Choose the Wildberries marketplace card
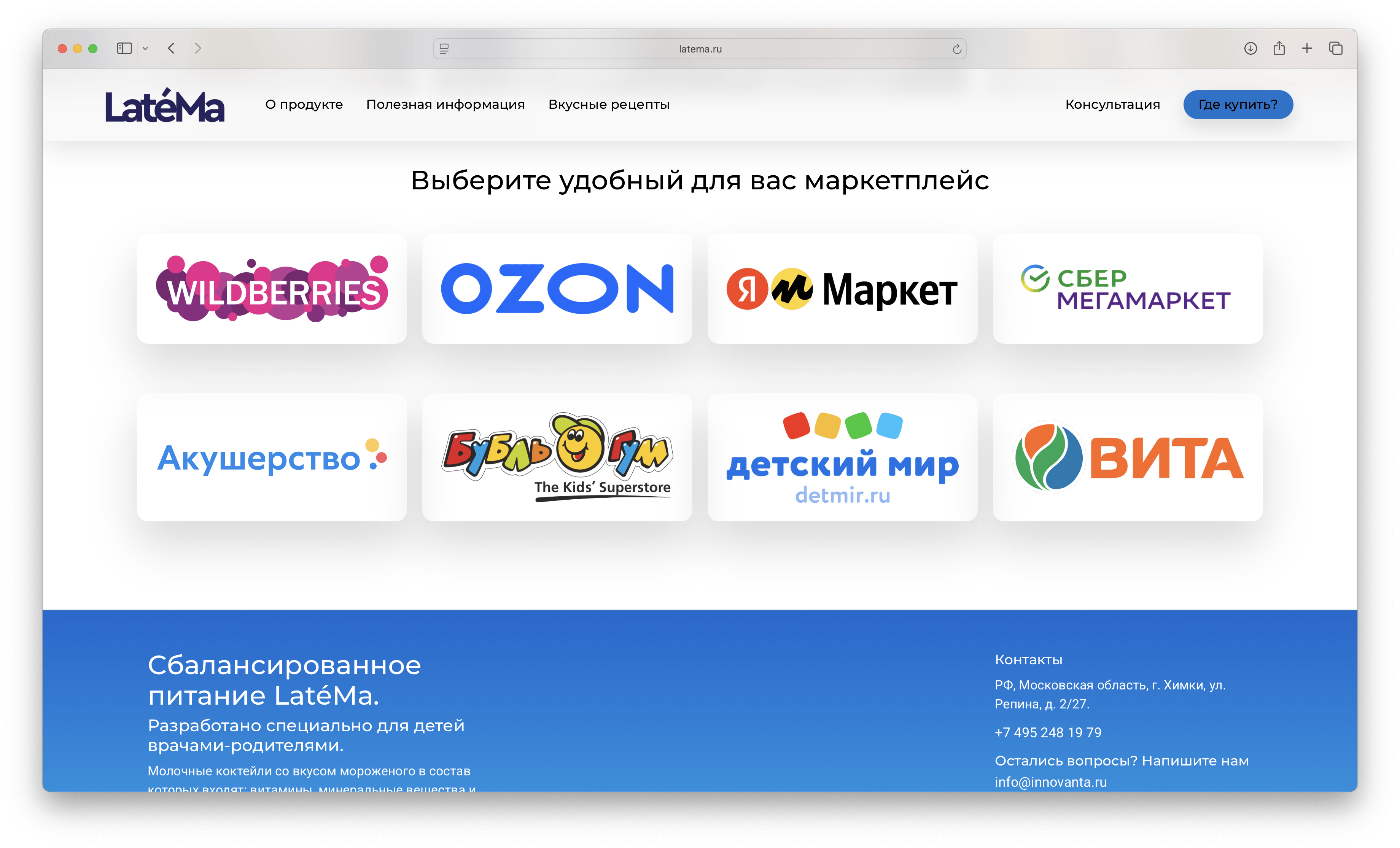The width and height of the screenshot is (1400, 848). pyautogui.click(x=272, y=289)
